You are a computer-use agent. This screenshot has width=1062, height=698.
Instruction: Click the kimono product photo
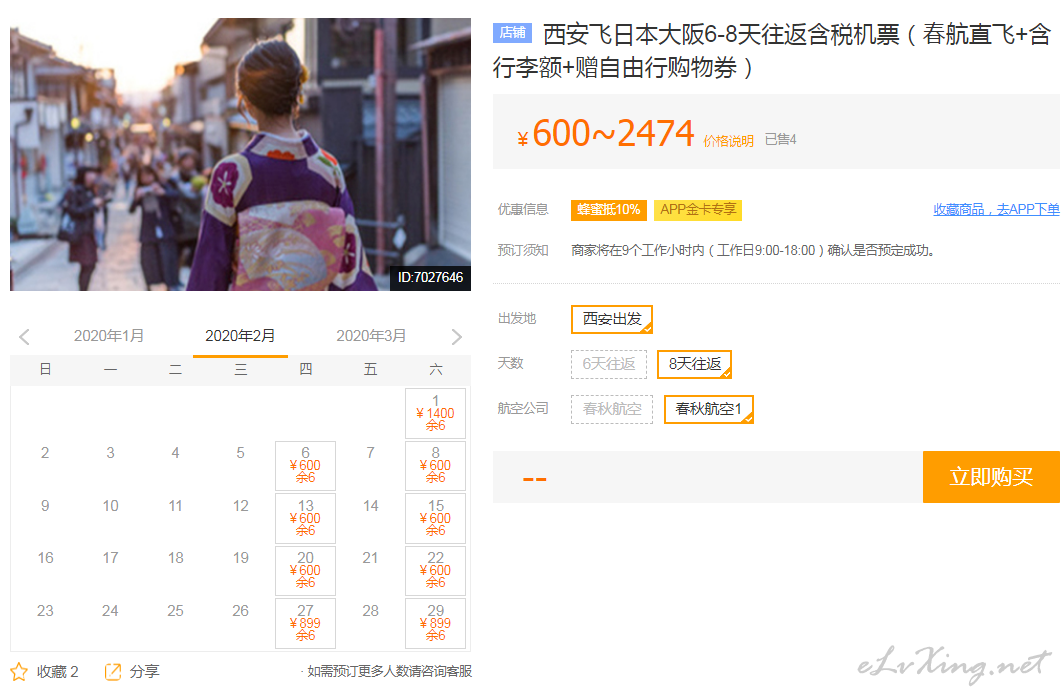(240, 154)
